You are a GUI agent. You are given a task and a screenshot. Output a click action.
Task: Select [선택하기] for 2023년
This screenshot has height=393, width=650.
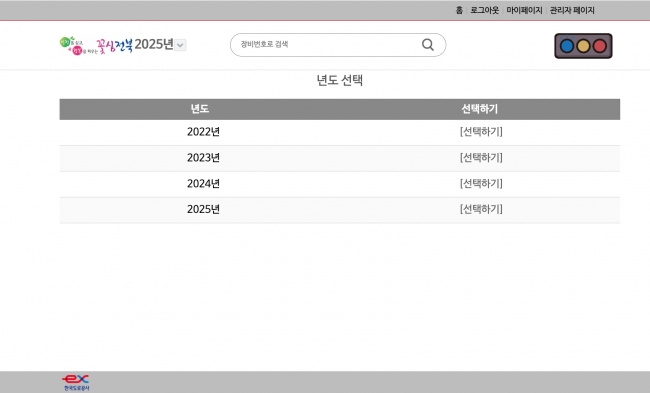coord(481,158)
